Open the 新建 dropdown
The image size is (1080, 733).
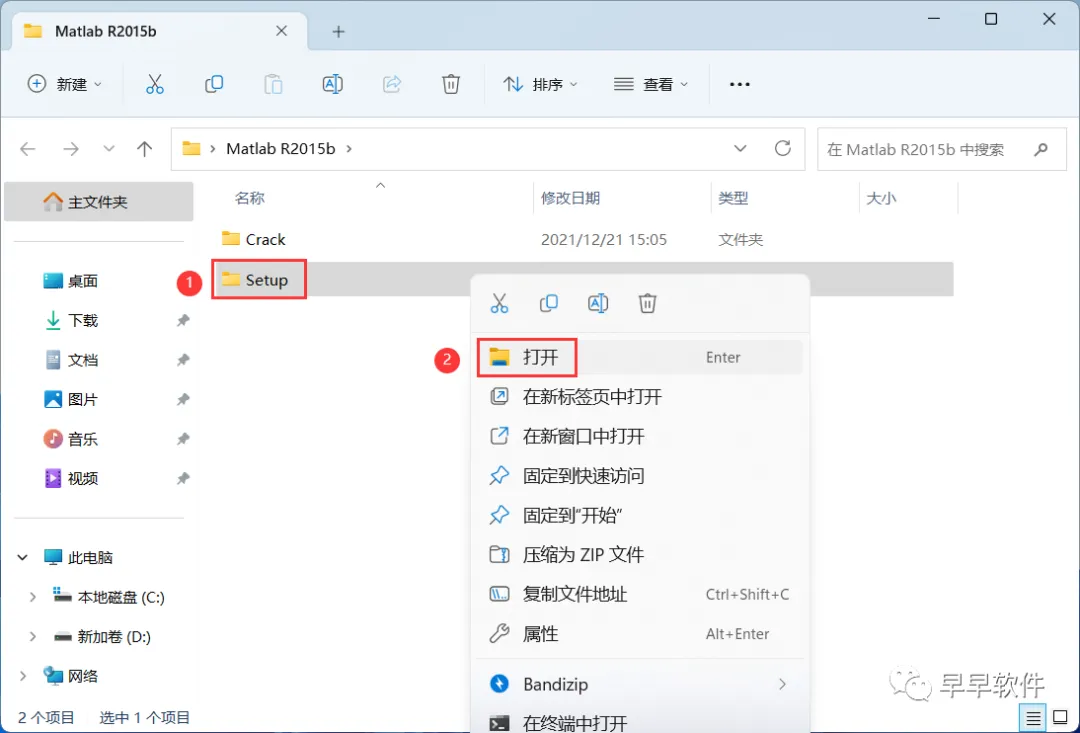pos(65,84)
